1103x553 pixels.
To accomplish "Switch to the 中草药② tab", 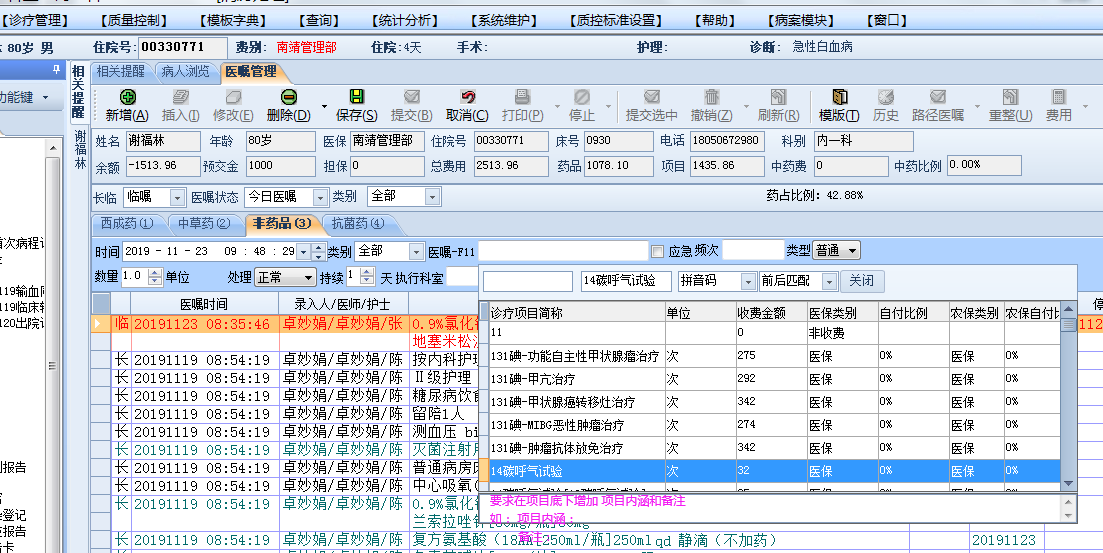I will [204, 224].
